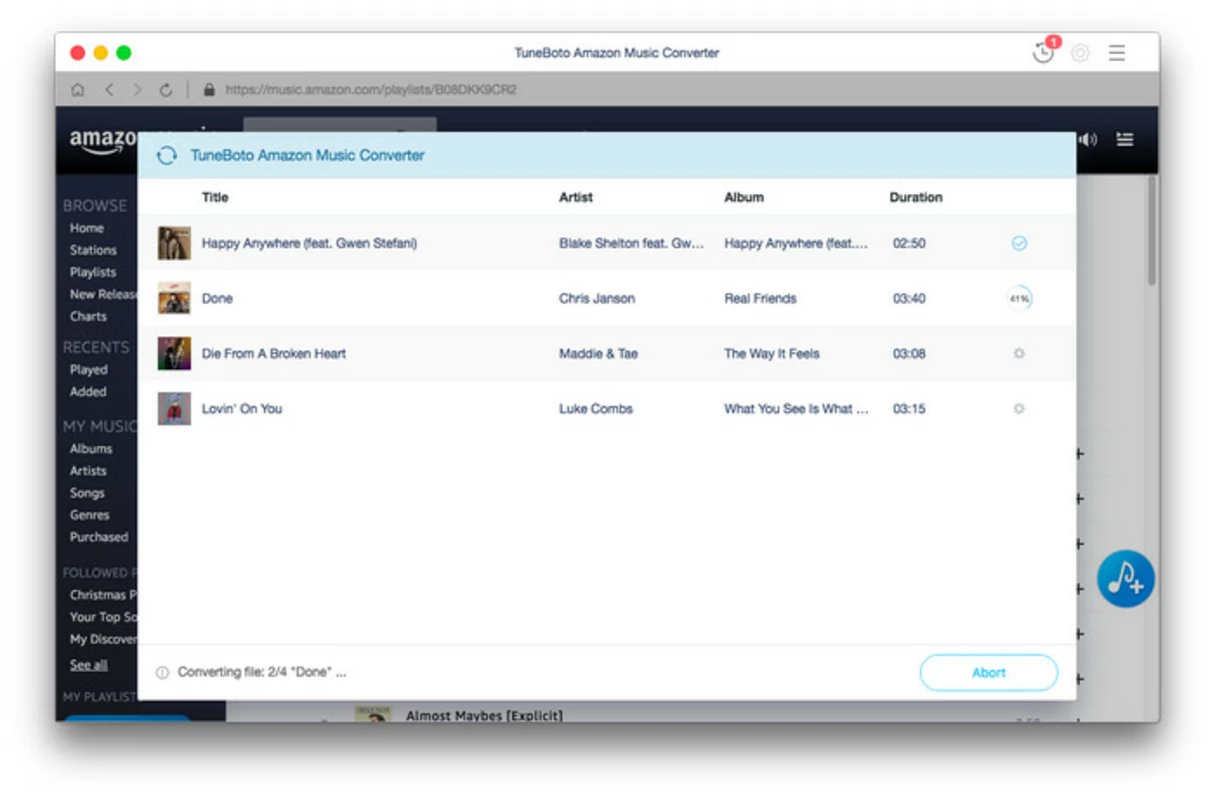Open Added under Recents
This screenshot has height=800, width=1215.
(x=88, y=391)
